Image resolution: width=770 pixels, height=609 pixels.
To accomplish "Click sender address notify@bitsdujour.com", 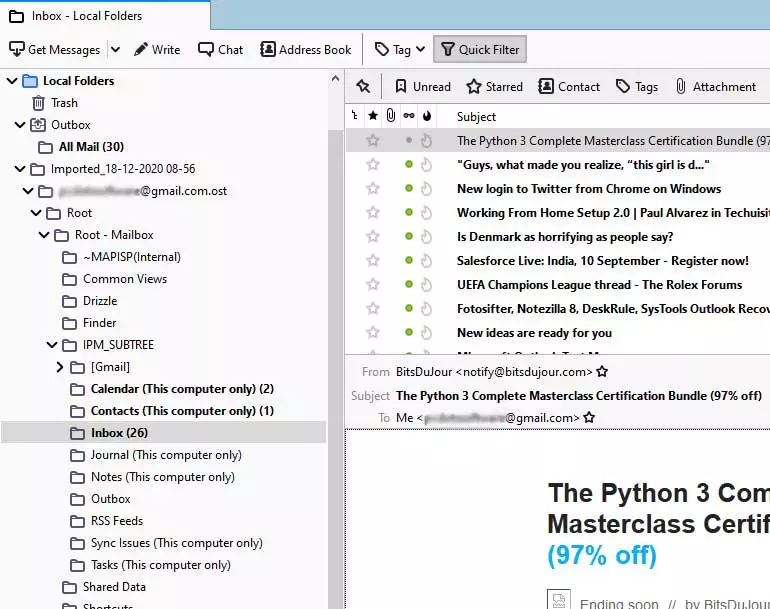I will 524,372.
